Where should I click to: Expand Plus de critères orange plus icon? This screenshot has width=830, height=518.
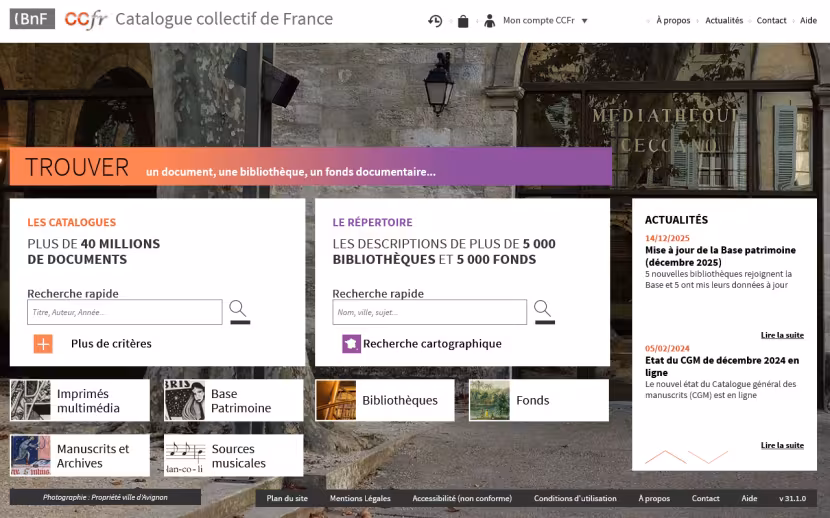pos(43,344)
